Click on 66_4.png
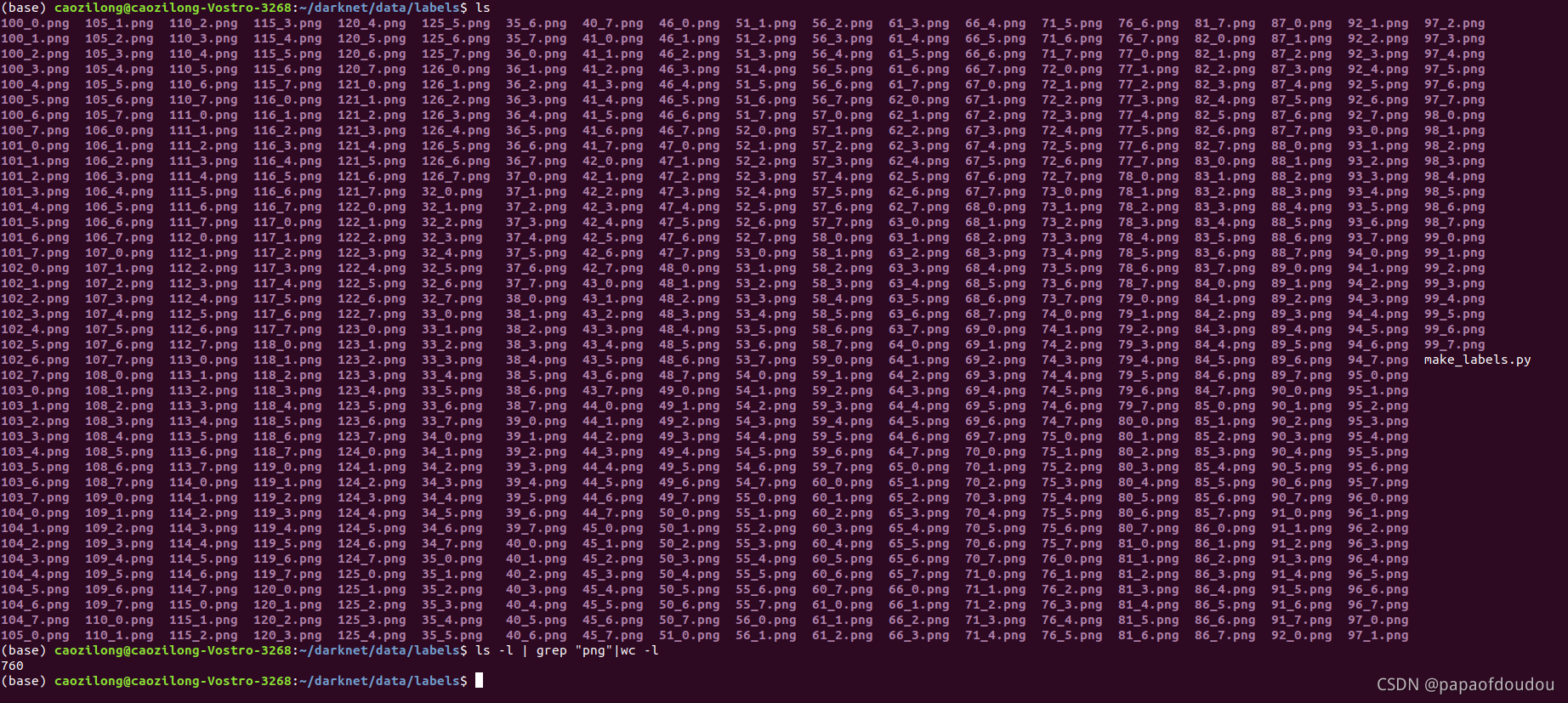Screen dimensions: 1568x703 click(996, 23)
